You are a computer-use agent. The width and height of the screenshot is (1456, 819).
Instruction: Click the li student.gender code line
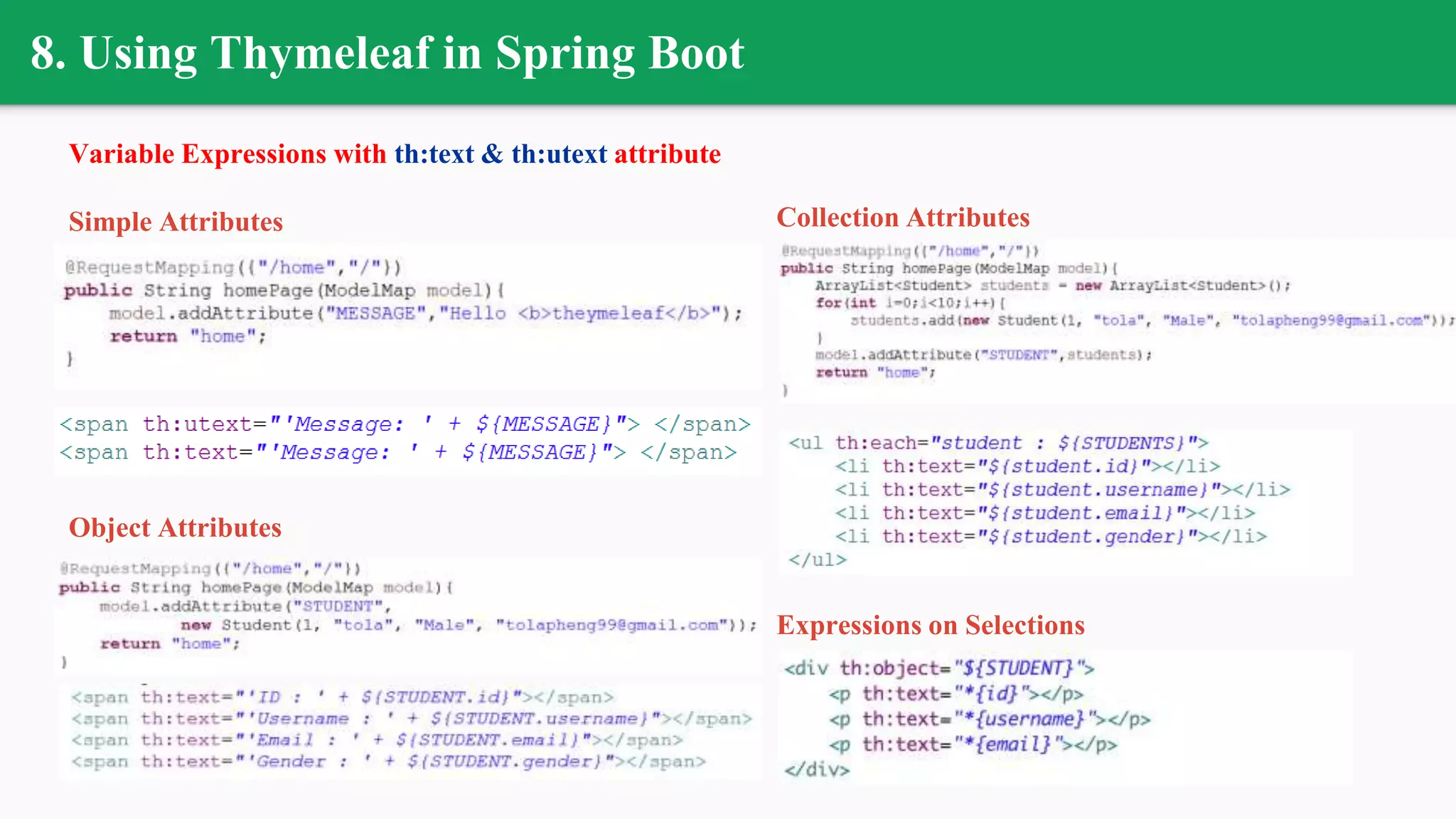point(1051,537)
